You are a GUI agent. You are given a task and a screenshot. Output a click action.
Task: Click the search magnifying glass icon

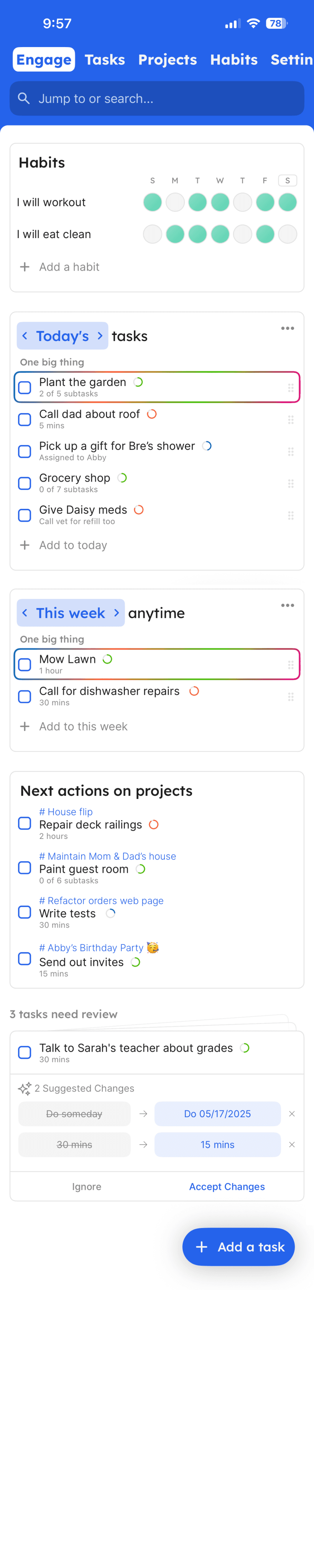point(24,98)
